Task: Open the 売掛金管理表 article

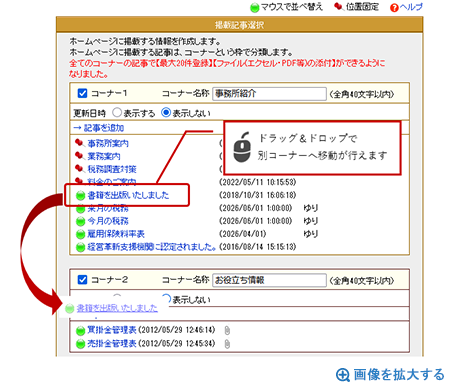Action: coord(112,343)
